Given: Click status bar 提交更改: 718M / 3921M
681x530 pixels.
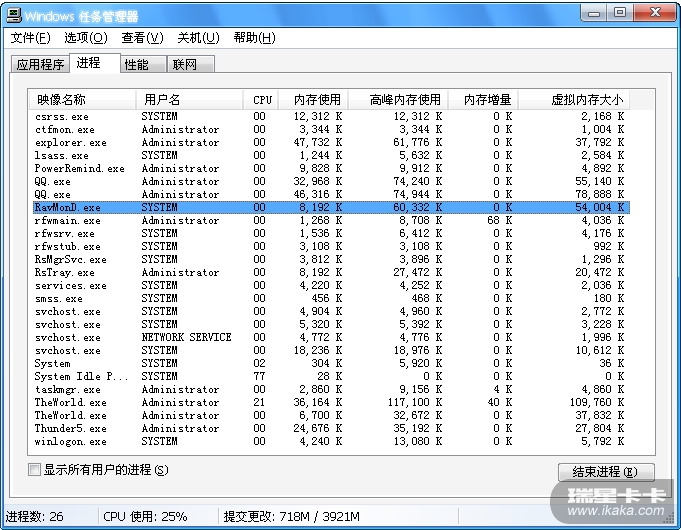Looking at the screenshot, I should (291, 517).
